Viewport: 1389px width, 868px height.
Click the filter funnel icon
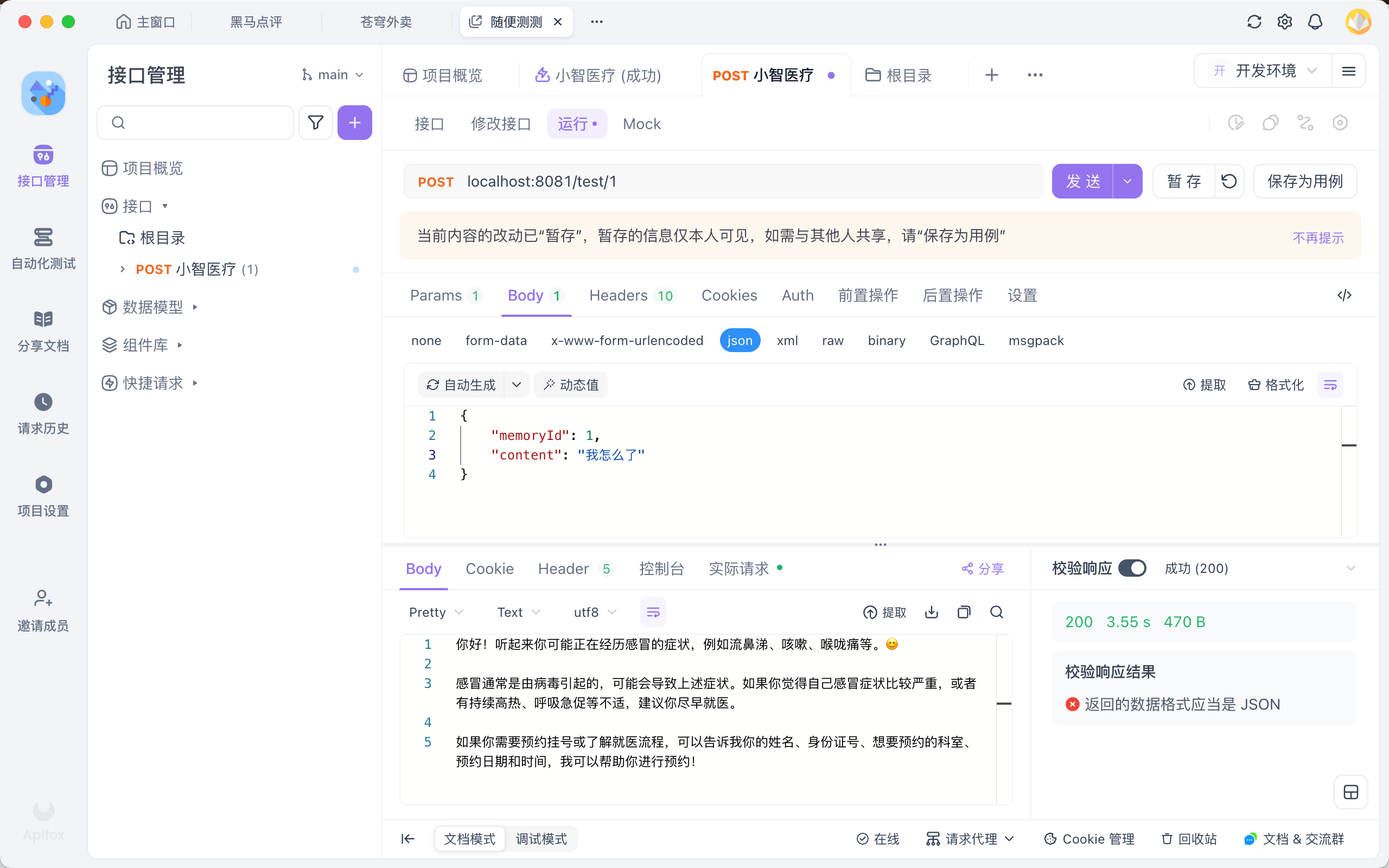coord(315,122)
